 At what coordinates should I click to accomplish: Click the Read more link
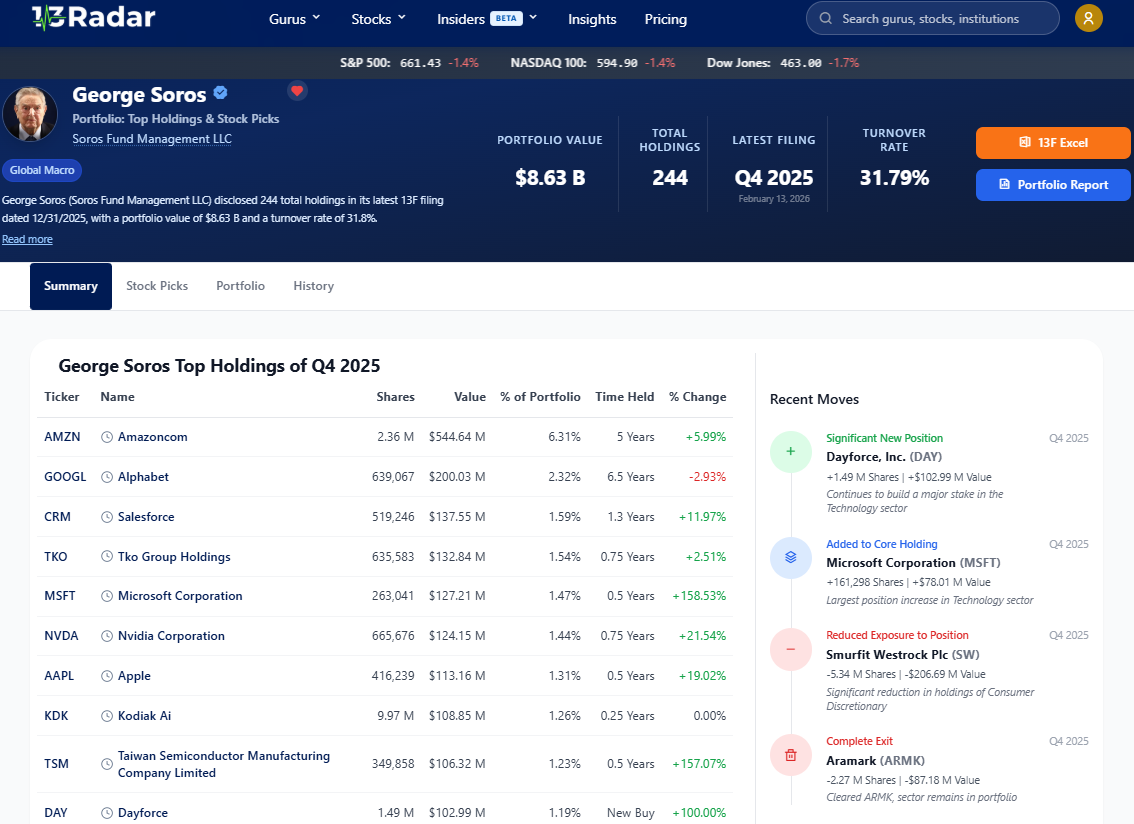[27, 239]
